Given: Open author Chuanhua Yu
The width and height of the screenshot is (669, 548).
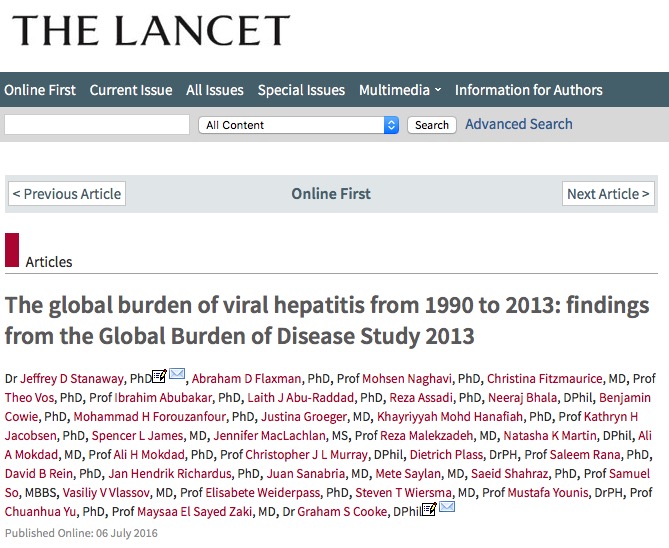Looking at the screenshot, I should tap(41, 512).
